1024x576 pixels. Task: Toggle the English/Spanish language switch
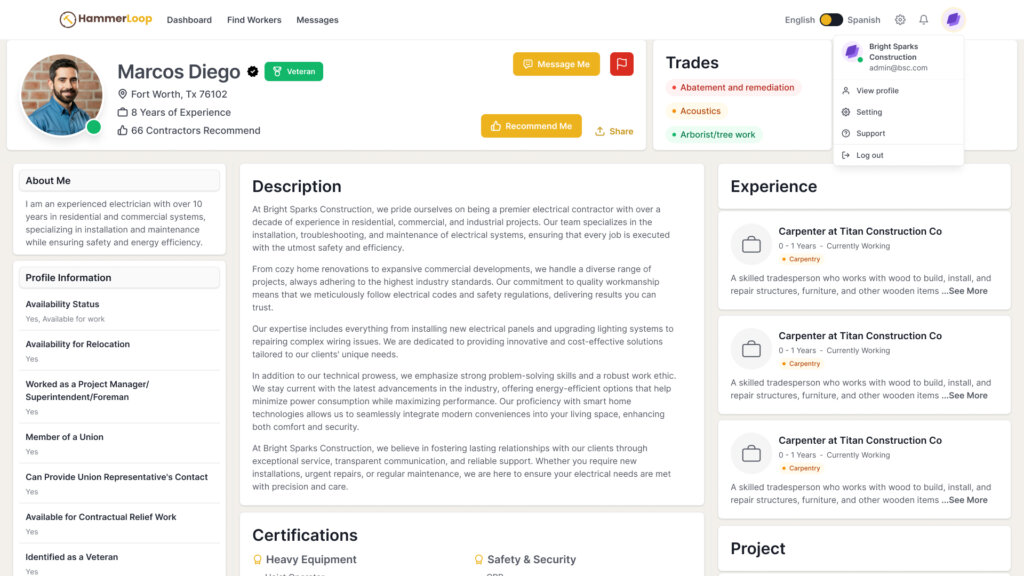tap(831, 20)
